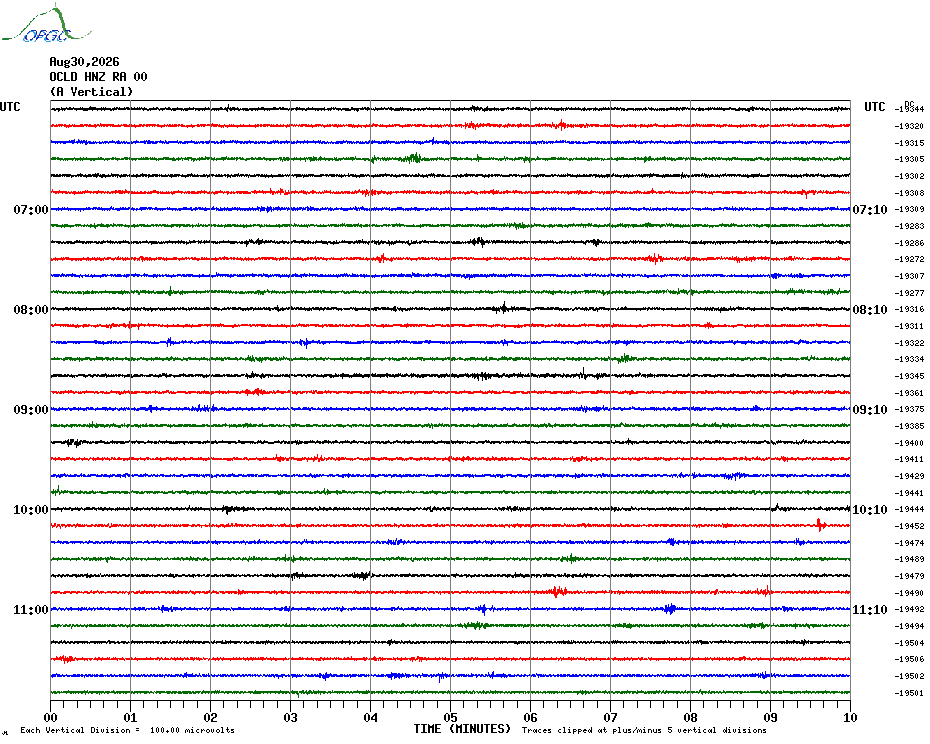This screenshot has height=744, width=930.
Task: Click DC offset value '-19452'
Action: (909, 526)
